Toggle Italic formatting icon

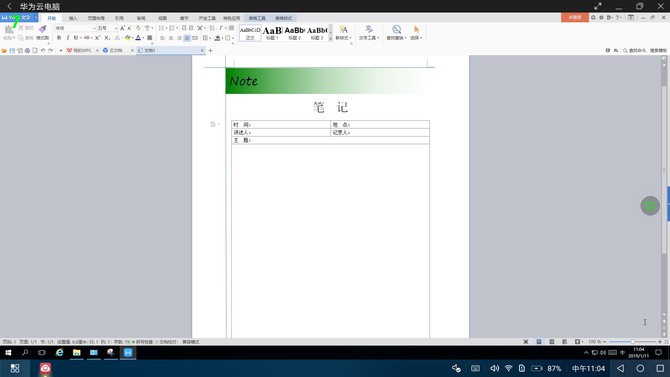click(68, 38)
